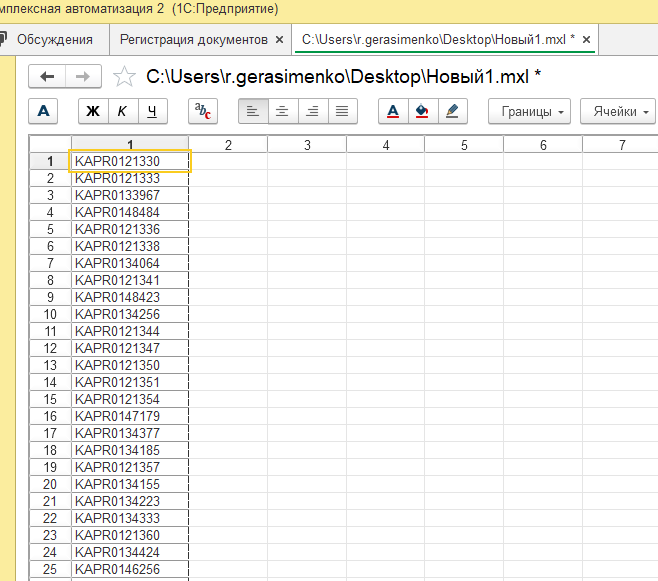Toggle italic formatting К

123,111
